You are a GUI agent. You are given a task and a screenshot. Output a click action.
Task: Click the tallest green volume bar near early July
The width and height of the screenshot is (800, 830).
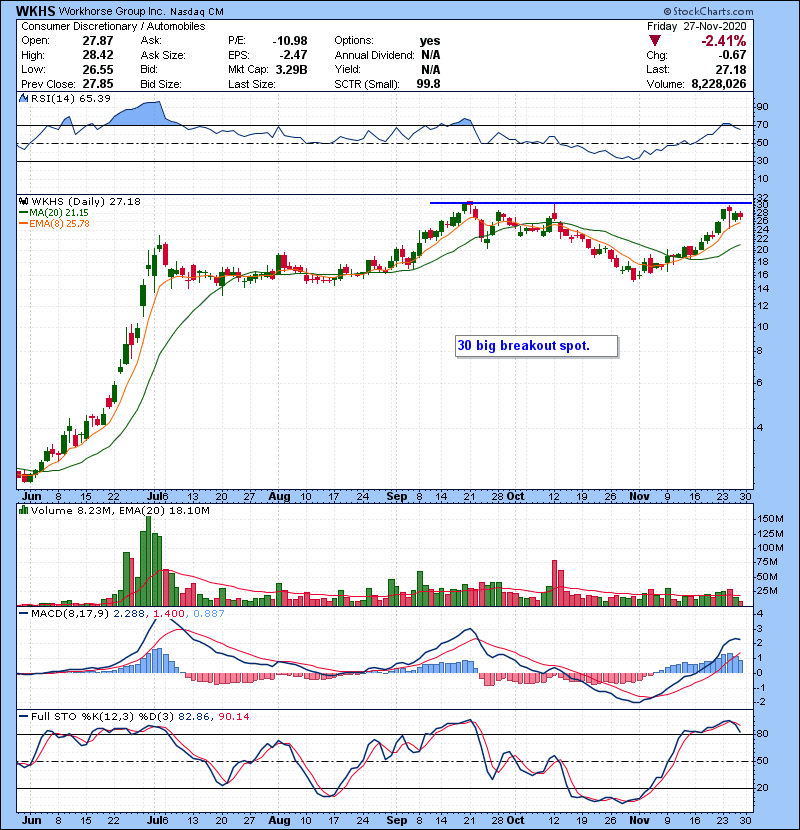click(148, 561)
